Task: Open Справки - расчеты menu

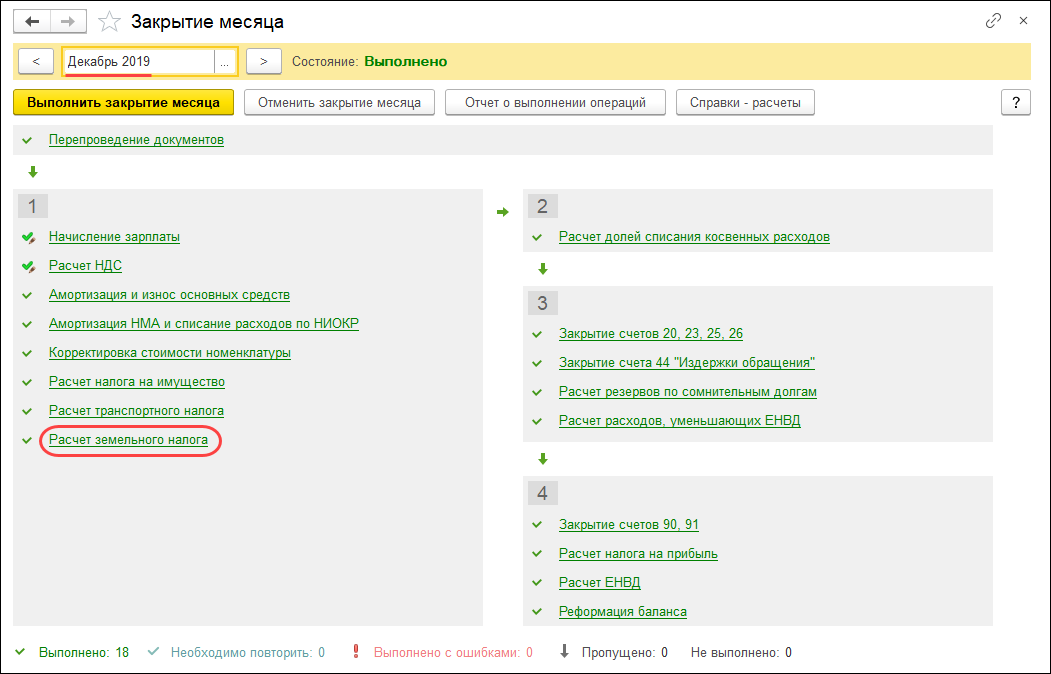Action: [x=745, y=102]
